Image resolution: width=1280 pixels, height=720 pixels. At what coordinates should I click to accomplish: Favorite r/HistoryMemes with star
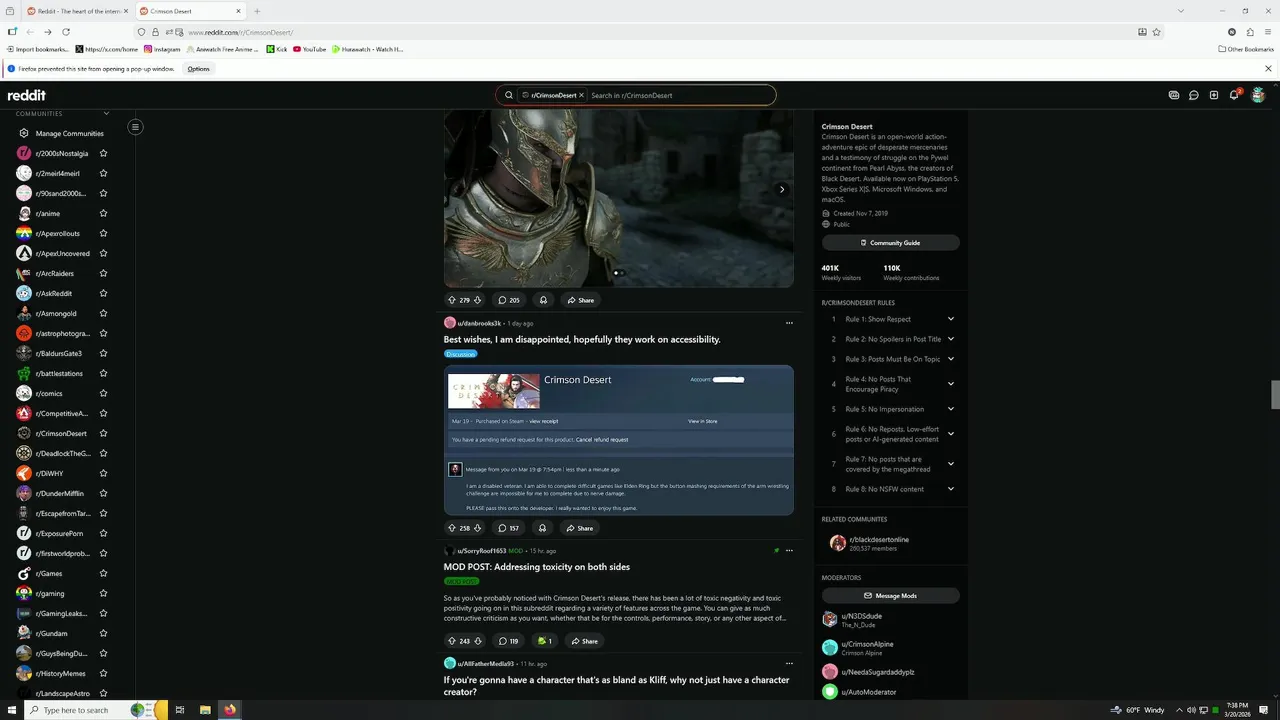point(103,673)
